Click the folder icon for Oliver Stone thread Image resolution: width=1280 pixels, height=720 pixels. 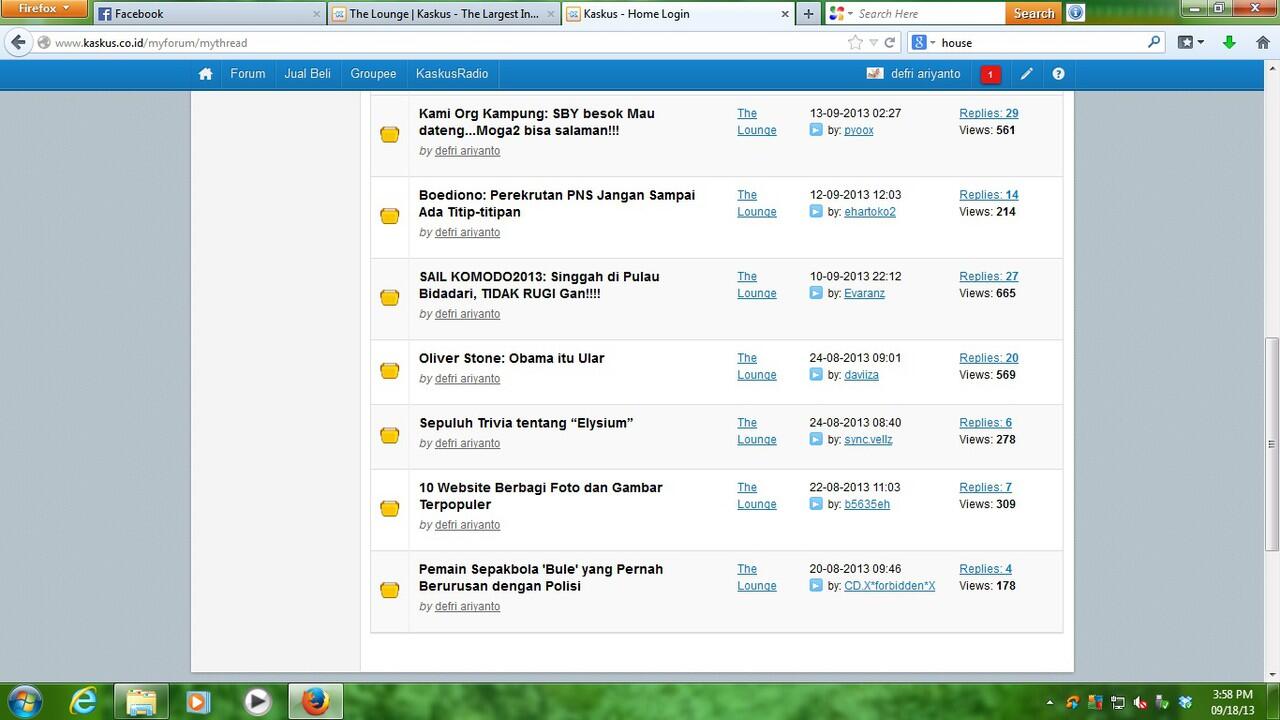click(390, 371)
